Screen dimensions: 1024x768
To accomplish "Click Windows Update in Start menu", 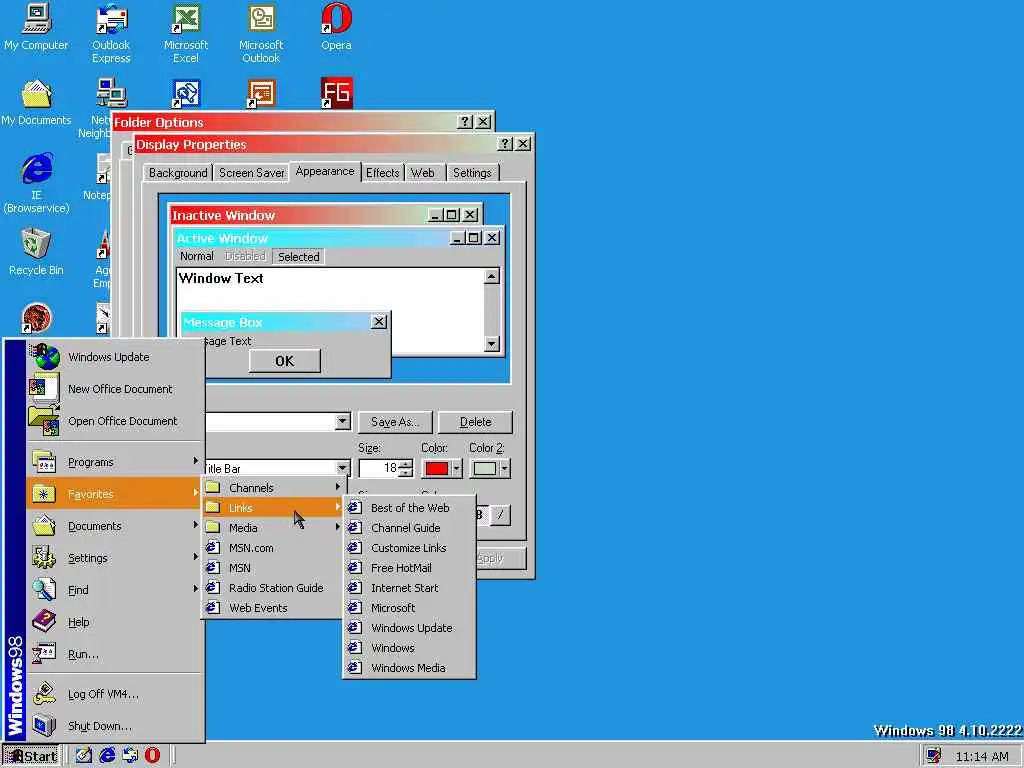I will tap(115, 357).
